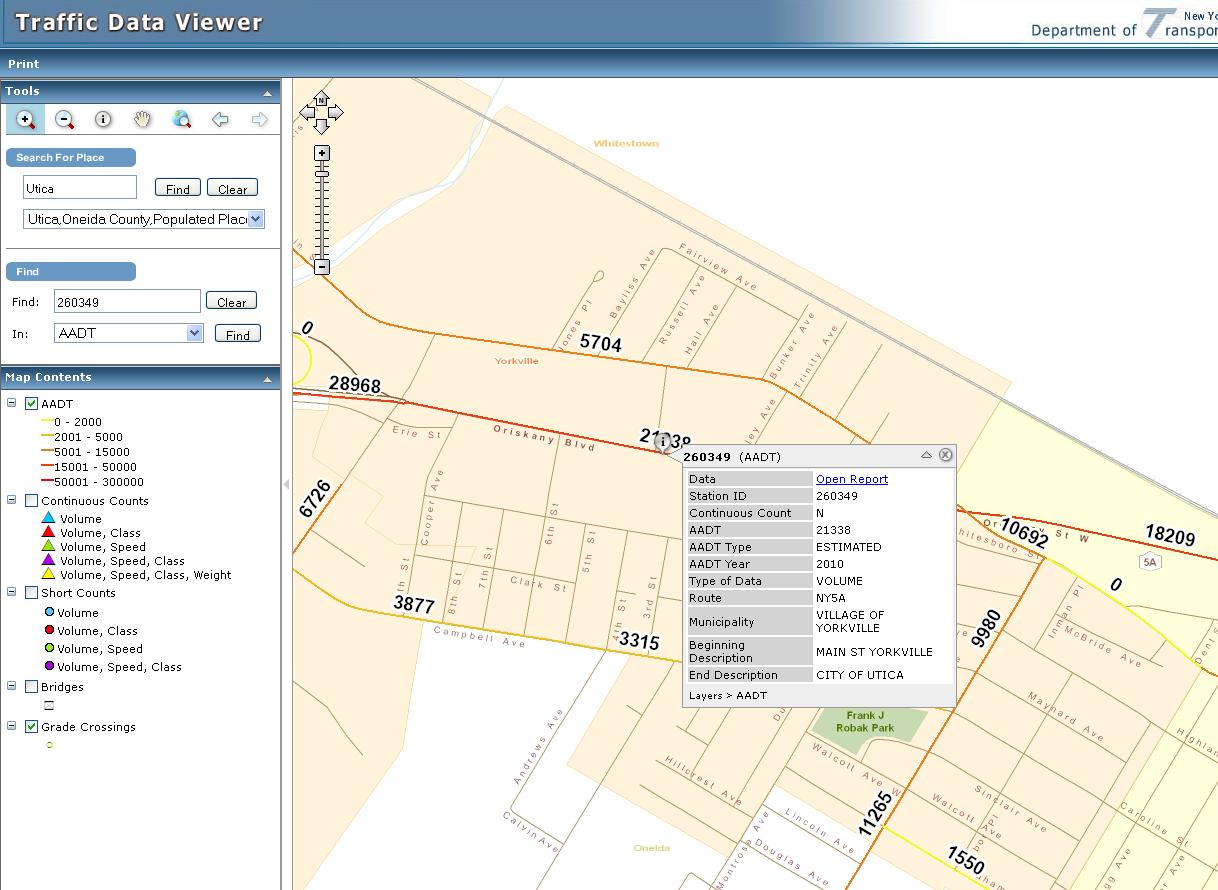Select the Zoom In tool

pos(26,119)
